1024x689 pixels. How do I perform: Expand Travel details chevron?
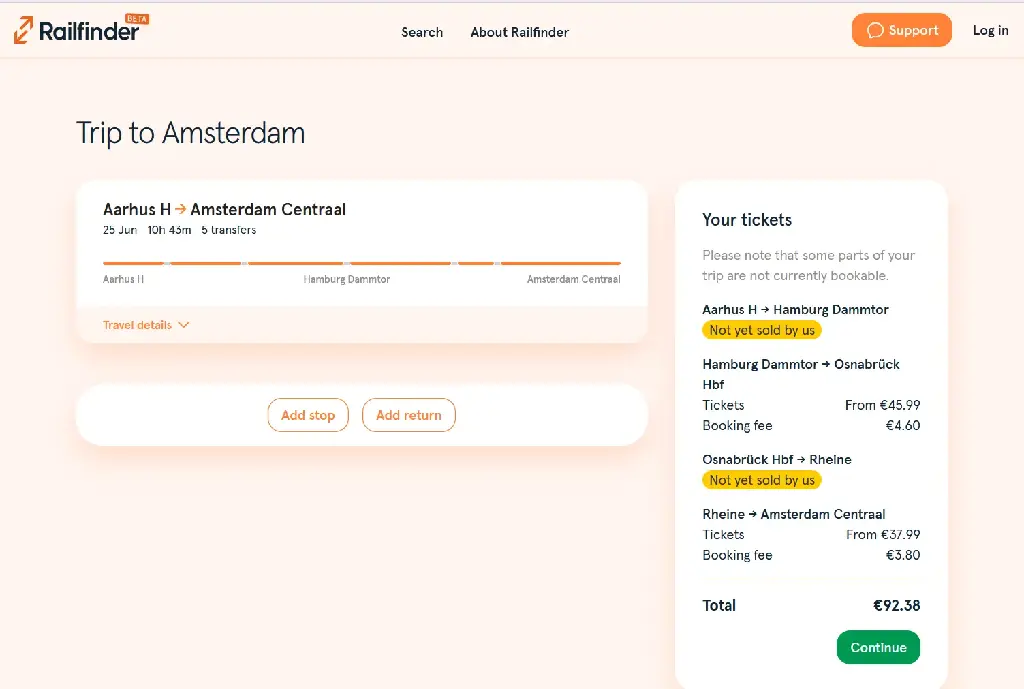click(184, 325)
